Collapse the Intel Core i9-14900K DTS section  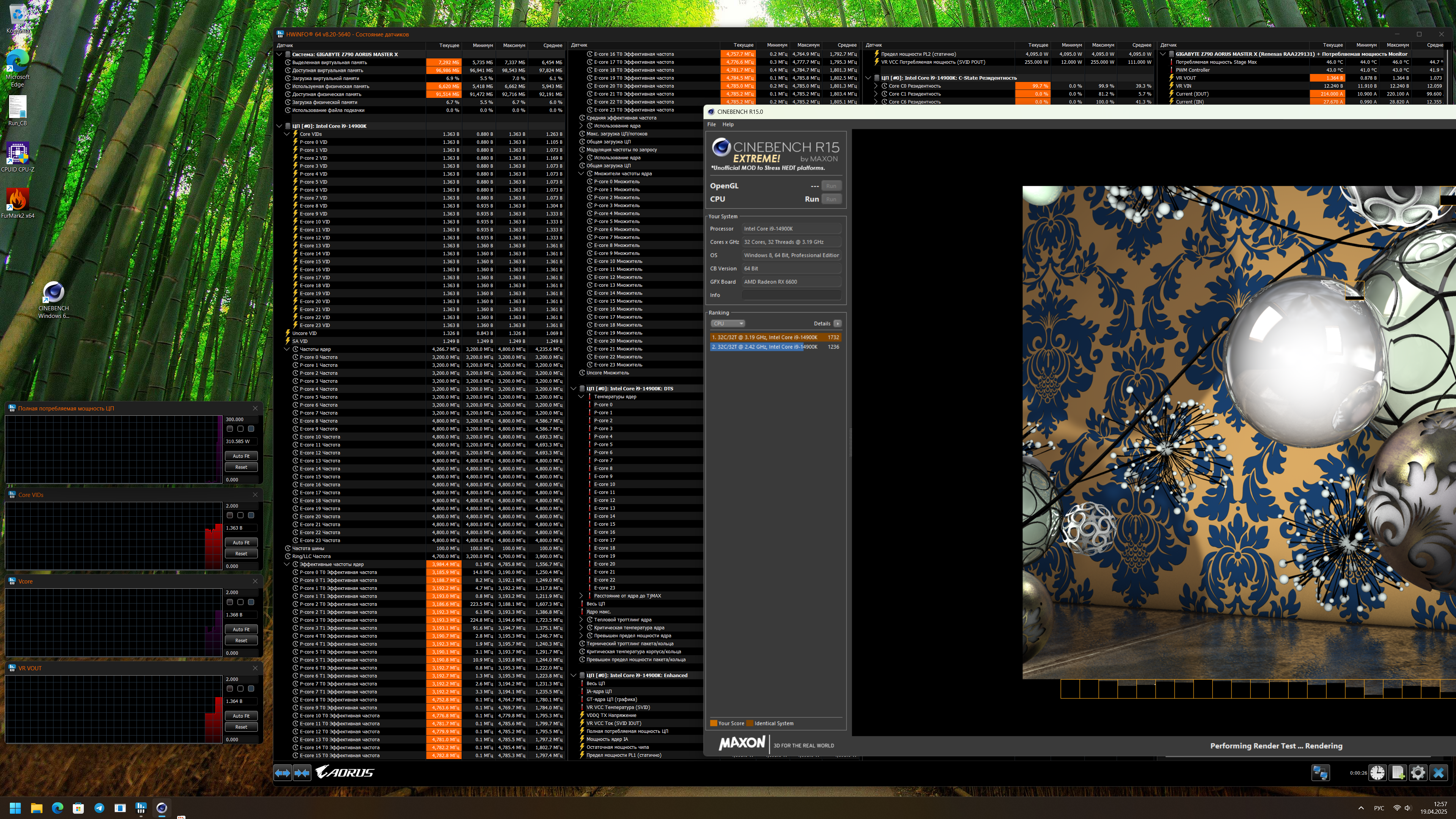pyautogui.click(x=573, y=388)
